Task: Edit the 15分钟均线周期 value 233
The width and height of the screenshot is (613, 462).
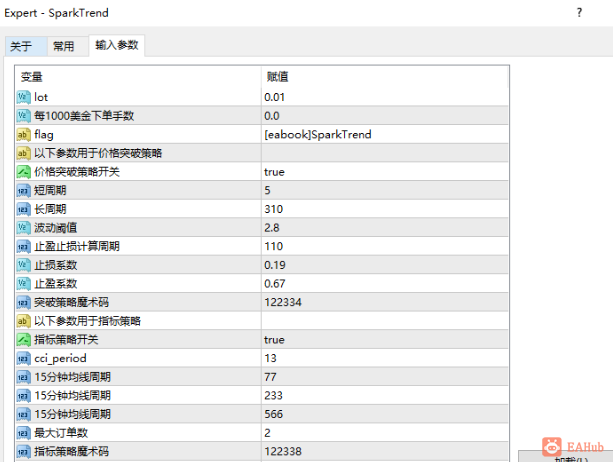Action: tap(385, 396)
